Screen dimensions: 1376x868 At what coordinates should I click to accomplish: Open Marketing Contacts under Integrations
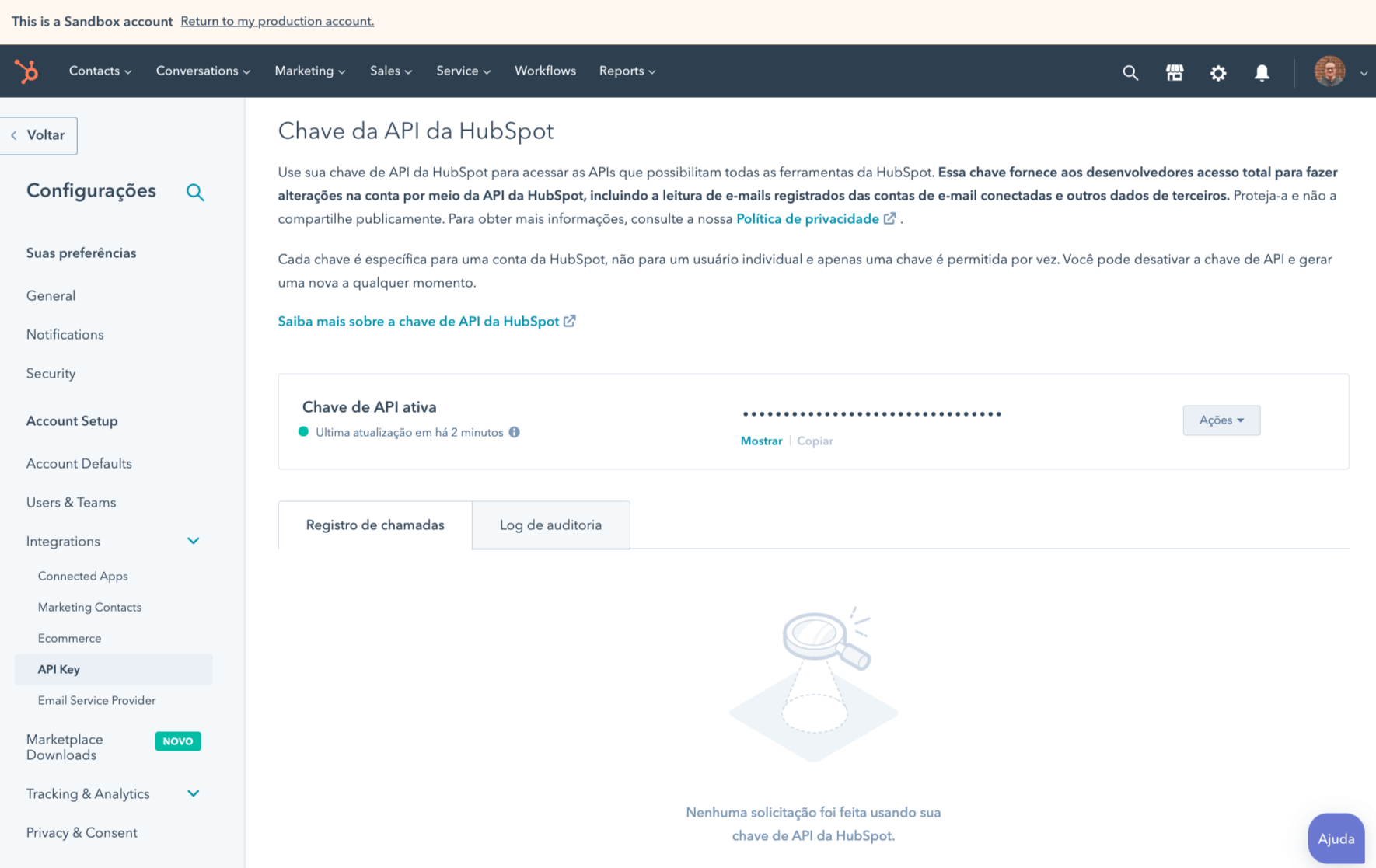89,607
